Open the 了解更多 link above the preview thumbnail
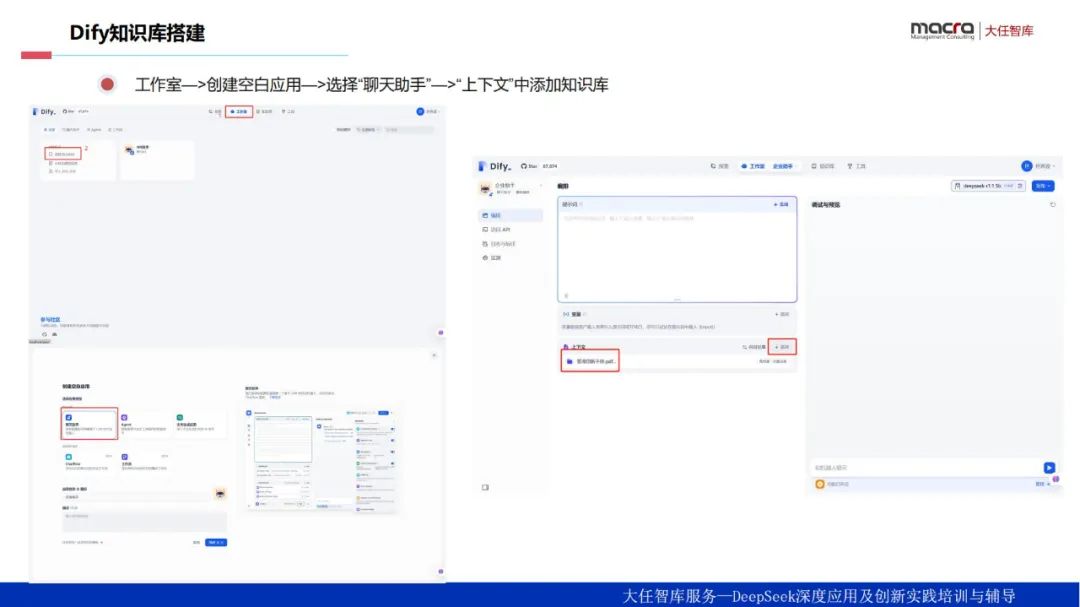This screenshot has height=607, width=1080. tap(275, 398)
